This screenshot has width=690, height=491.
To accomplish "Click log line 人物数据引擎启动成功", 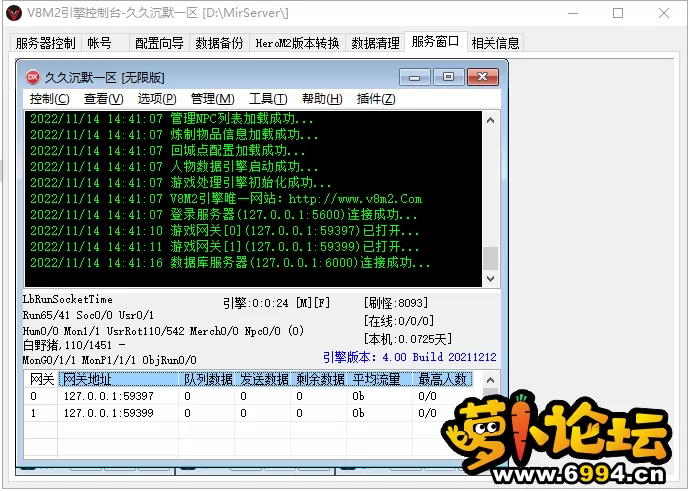I will pos(174,167).
